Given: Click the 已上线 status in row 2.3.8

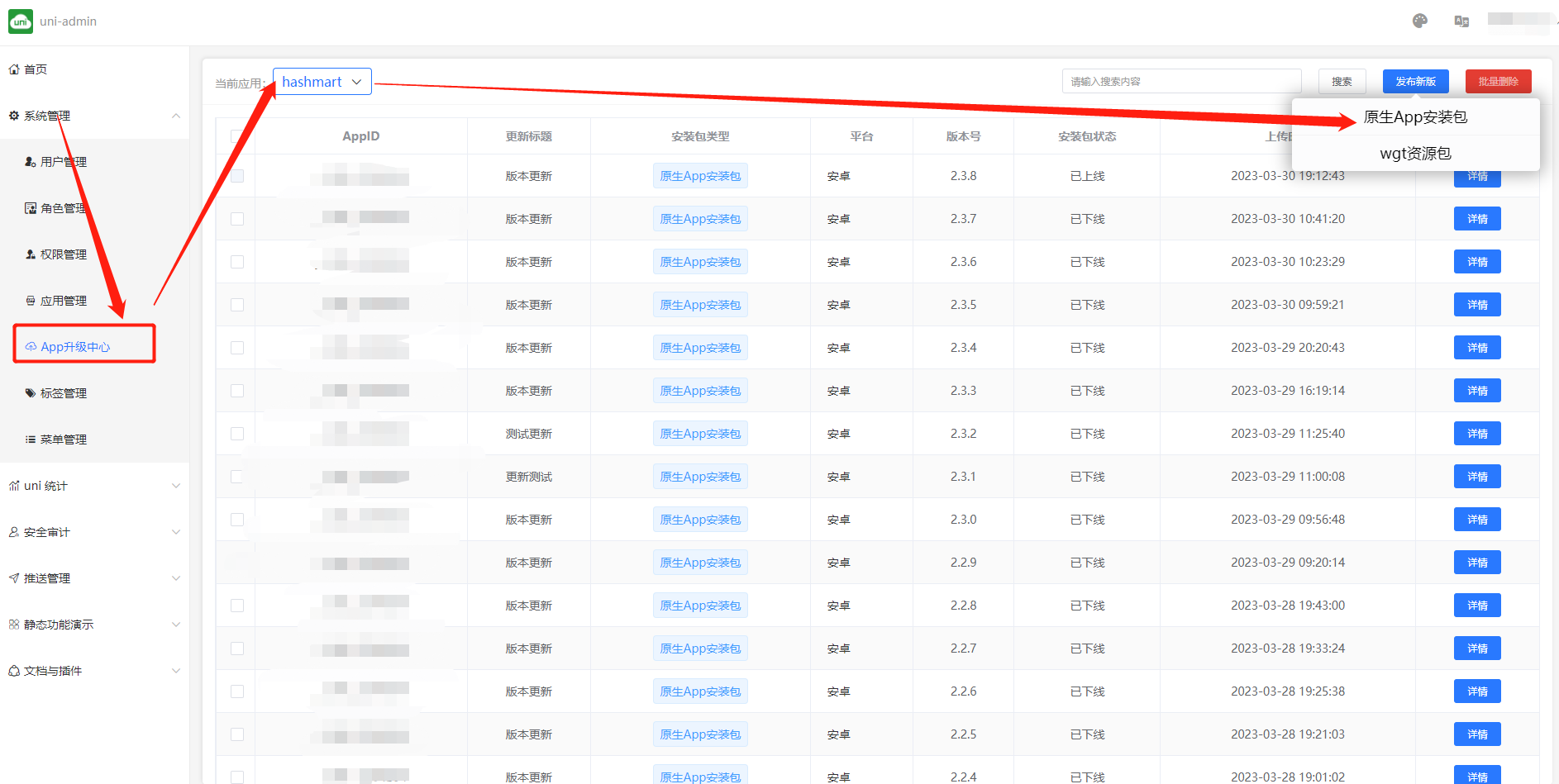Looking at the screenshot, I should 1087,176.
